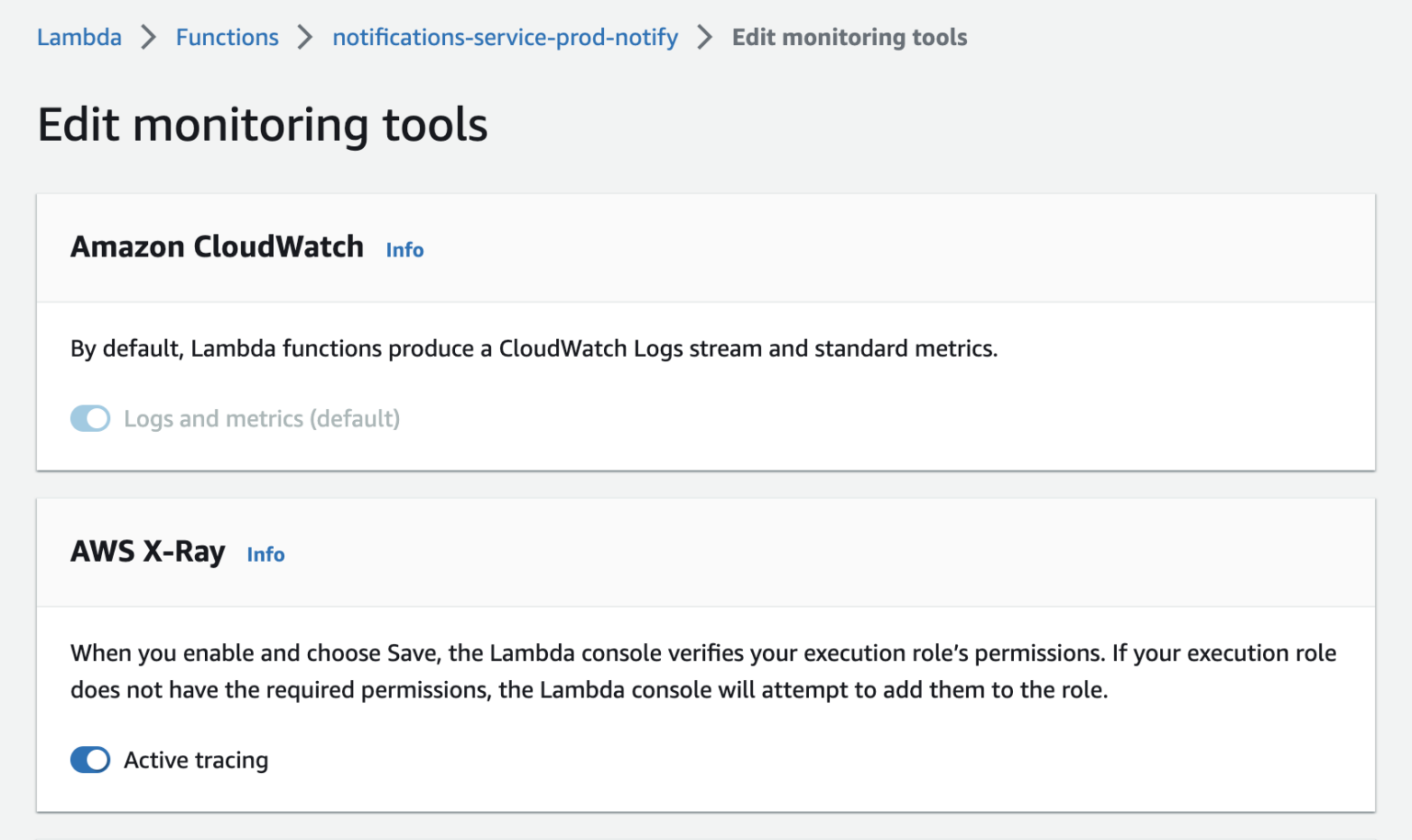Image resolution: width=1412 pixels, height=840 pixels.
Task: Click the AWS X-Ray section header
Action: coord(148,551)
